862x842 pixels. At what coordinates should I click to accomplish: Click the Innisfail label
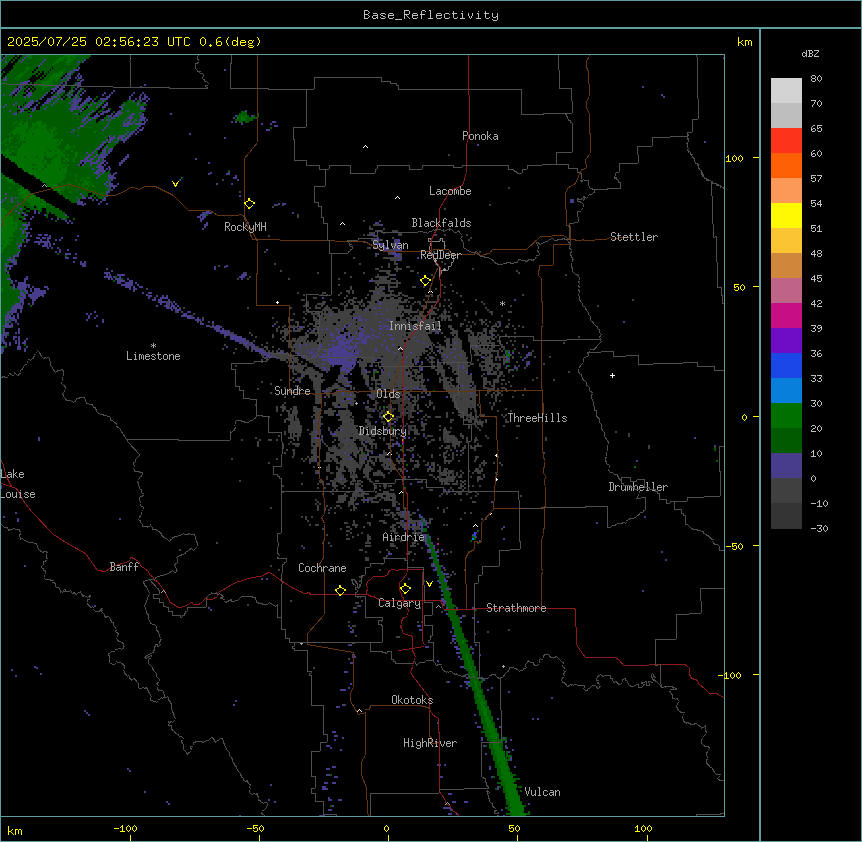415,326
